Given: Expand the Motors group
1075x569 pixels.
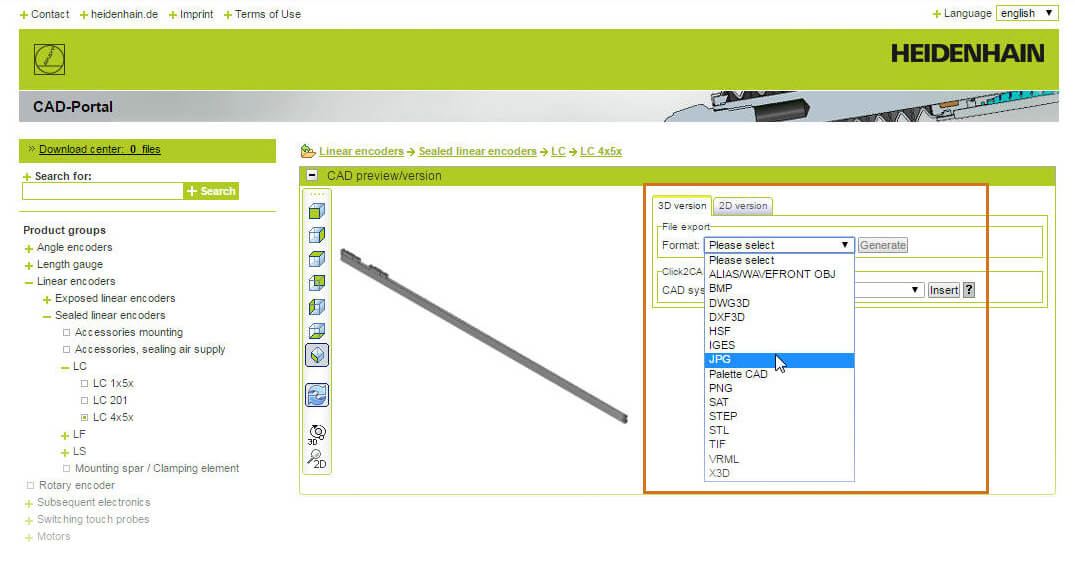Looking at the screenshot, I should click(28, 537).
